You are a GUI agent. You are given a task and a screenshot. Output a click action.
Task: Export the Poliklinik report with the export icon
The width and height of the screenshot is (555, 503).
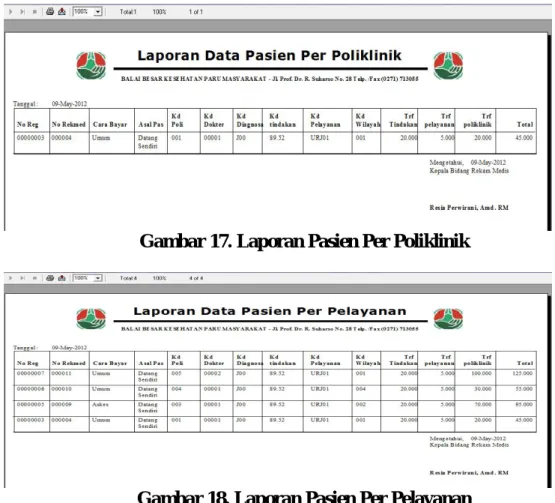point(62,11)
